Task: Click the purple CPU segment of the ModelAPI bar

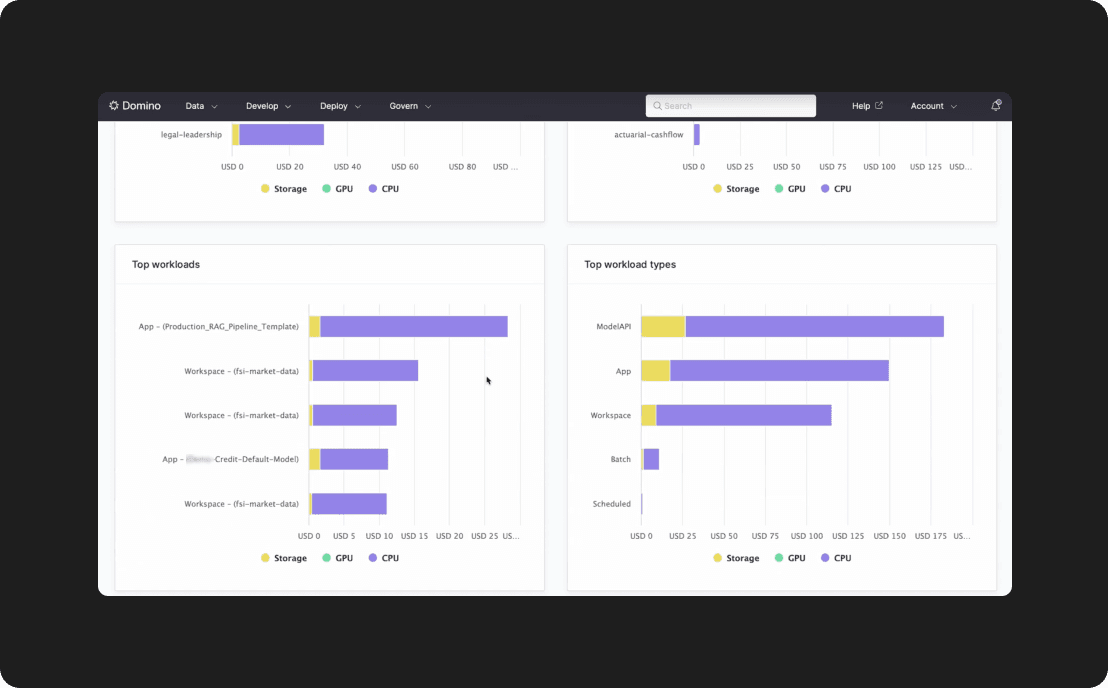Action: [813, 327]
